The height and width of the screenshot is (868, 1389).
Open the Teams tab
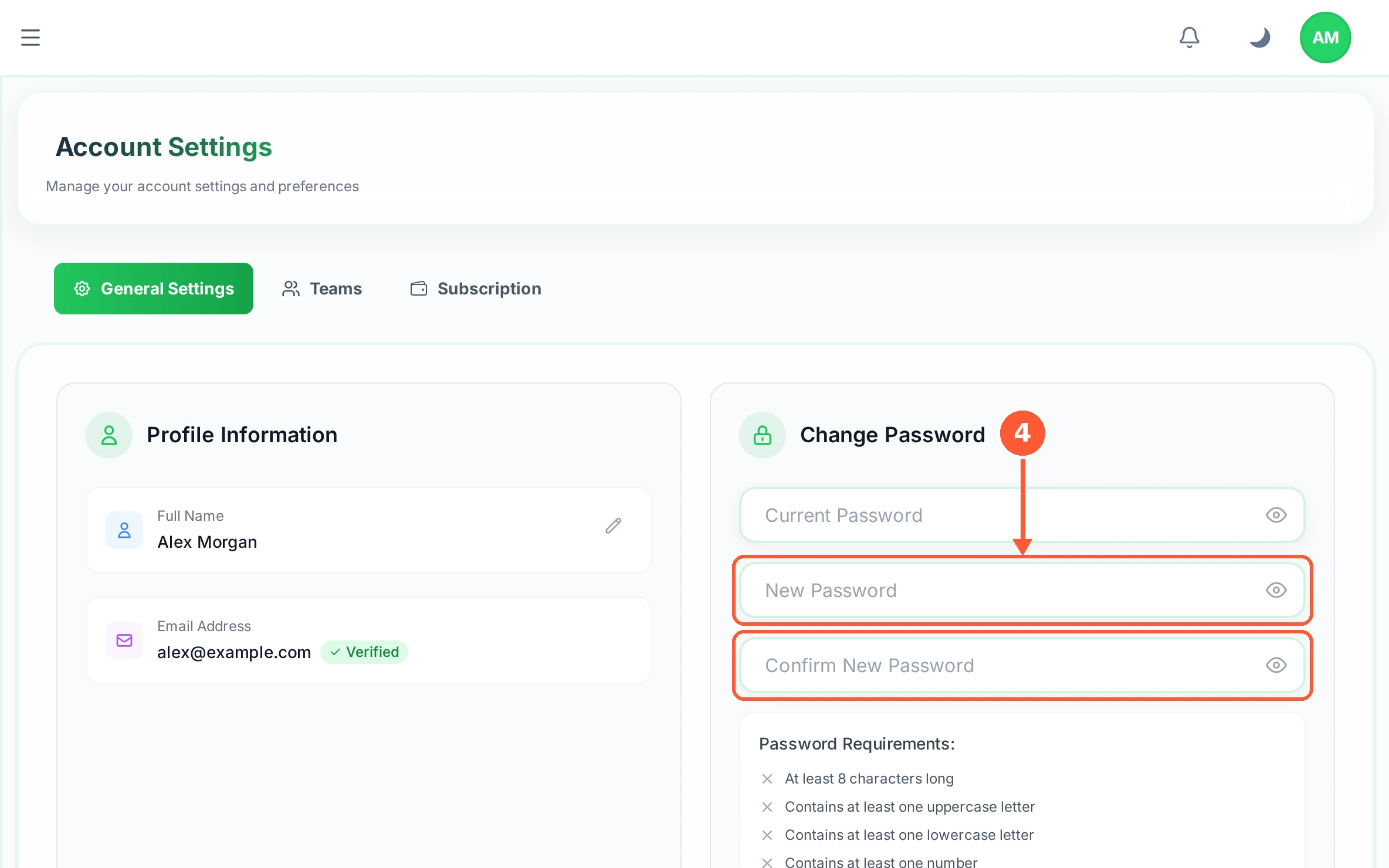pos(322,289)
